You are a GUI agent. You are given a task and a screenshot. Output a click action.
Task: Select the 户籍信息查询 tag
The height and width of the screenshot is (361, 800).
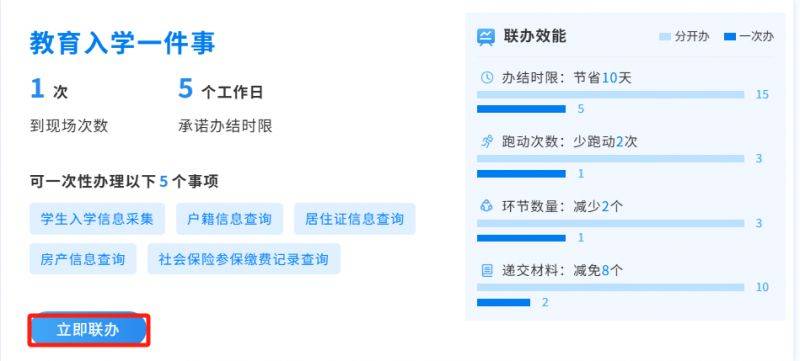point(230,219)
